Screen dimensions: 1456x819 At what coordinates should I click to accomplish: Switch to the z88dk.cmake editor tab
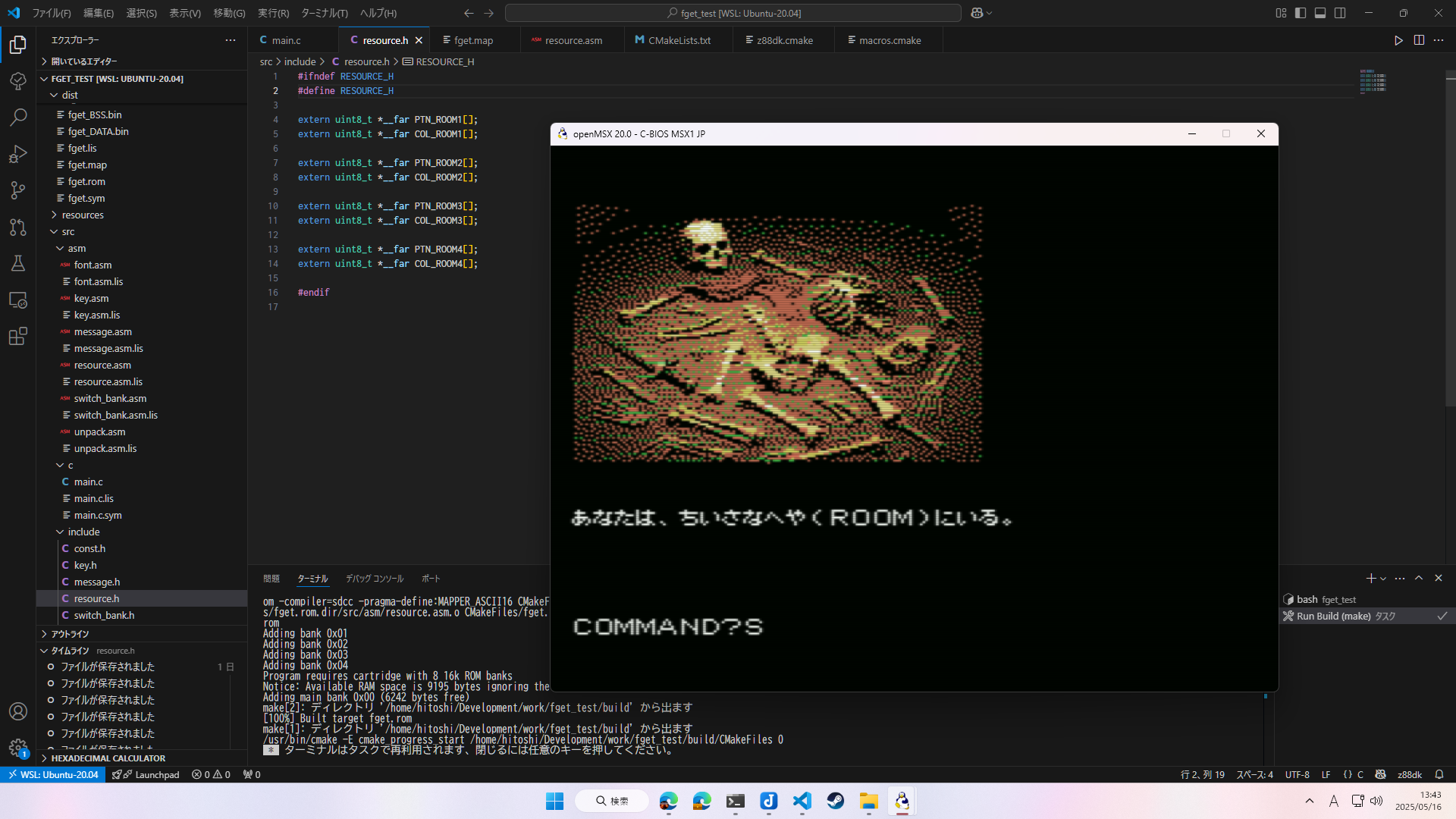click(x=783, y=40)
